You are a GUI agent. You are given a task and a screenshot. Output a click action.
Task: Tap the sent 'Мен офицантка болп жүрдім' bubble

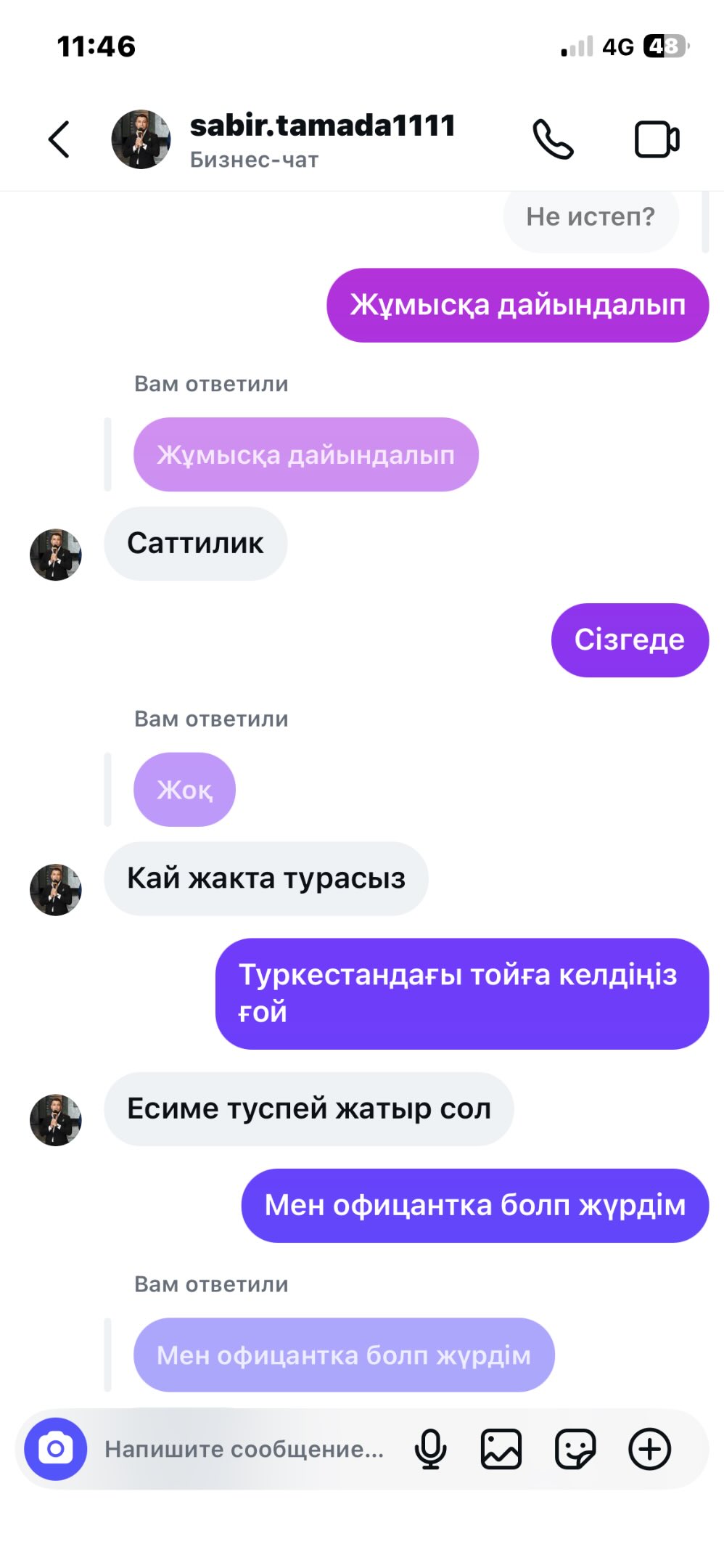(x=475, y=1205)
